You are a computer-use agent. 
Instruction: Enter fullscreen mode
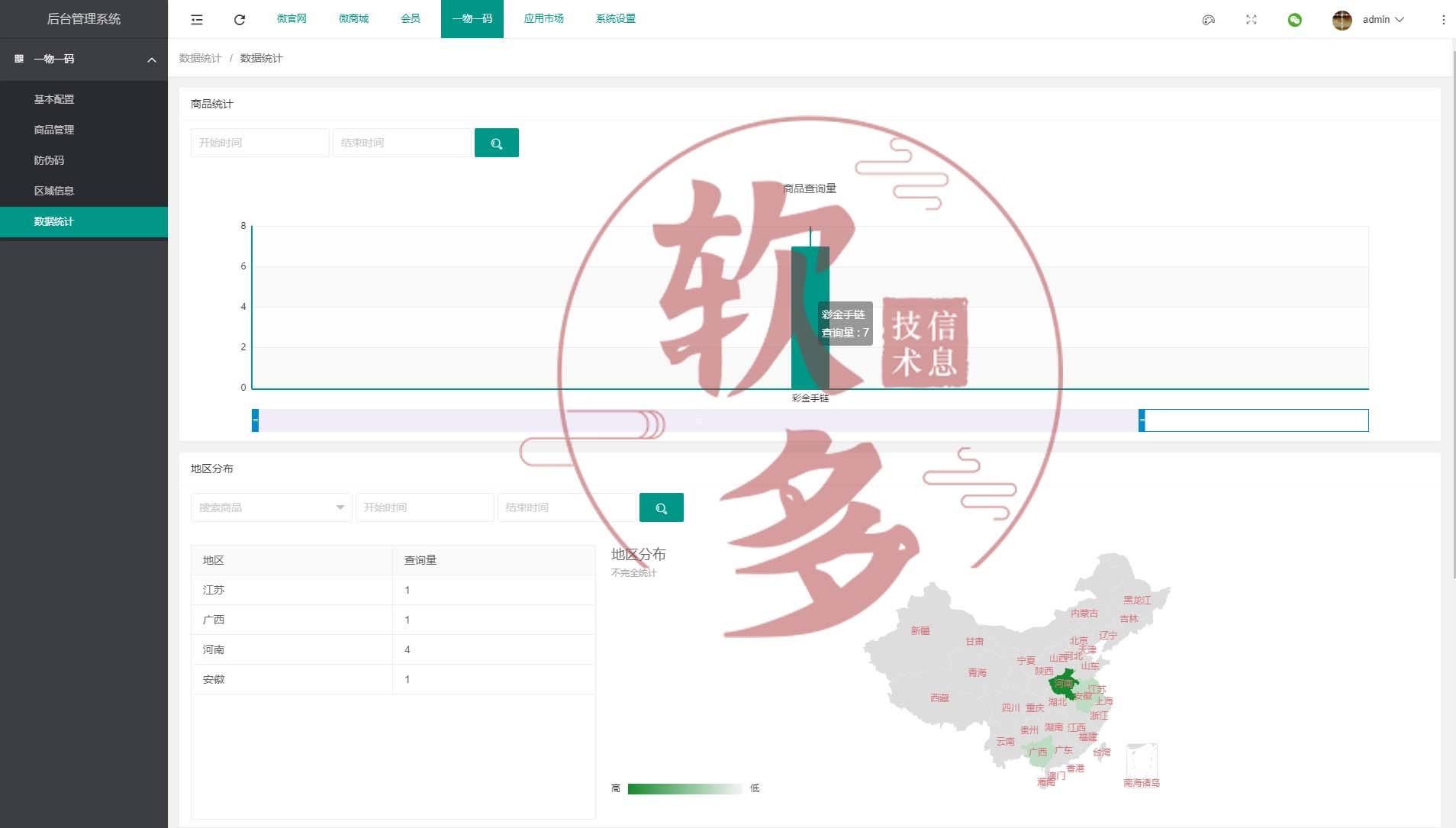click(x=1251, y=19)
